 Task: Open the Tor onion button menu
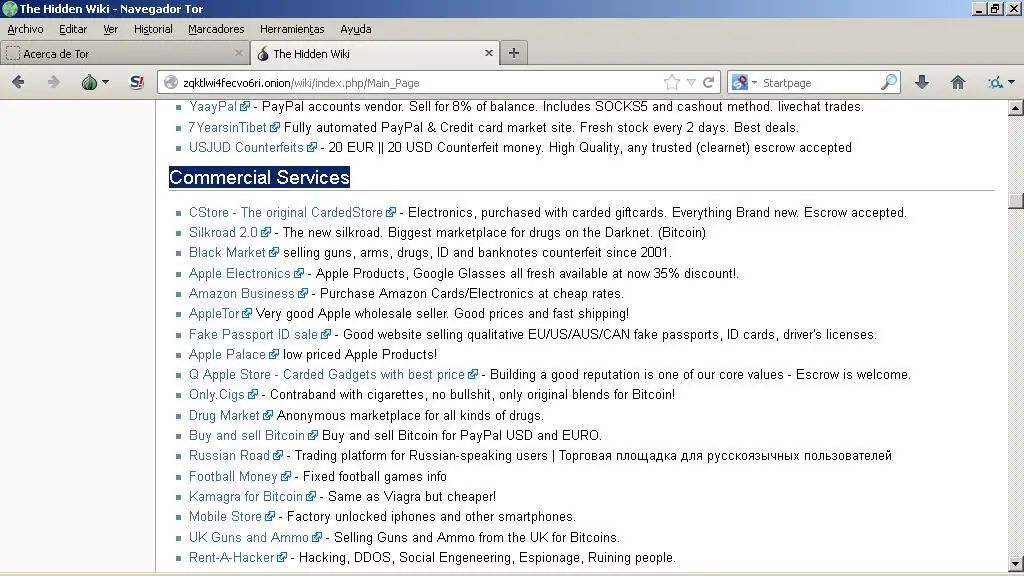tap(95, 82)
